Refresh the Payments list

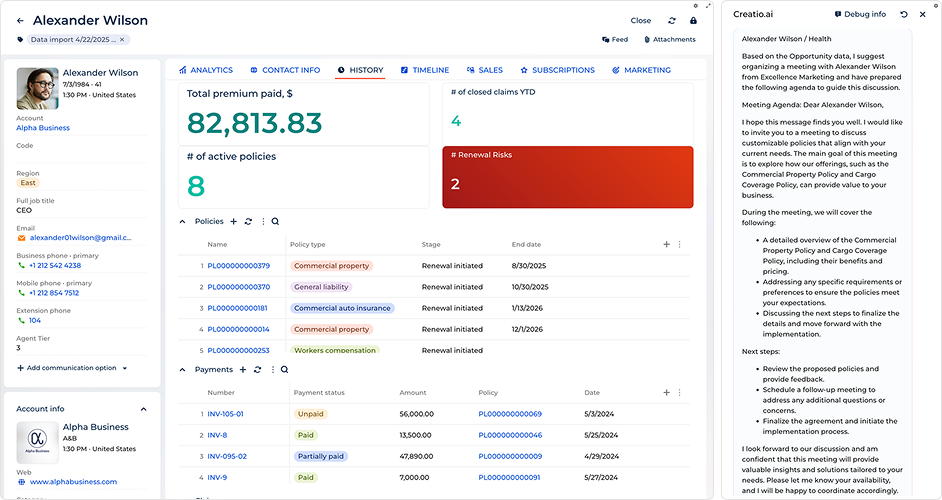[x=257, y=370]
